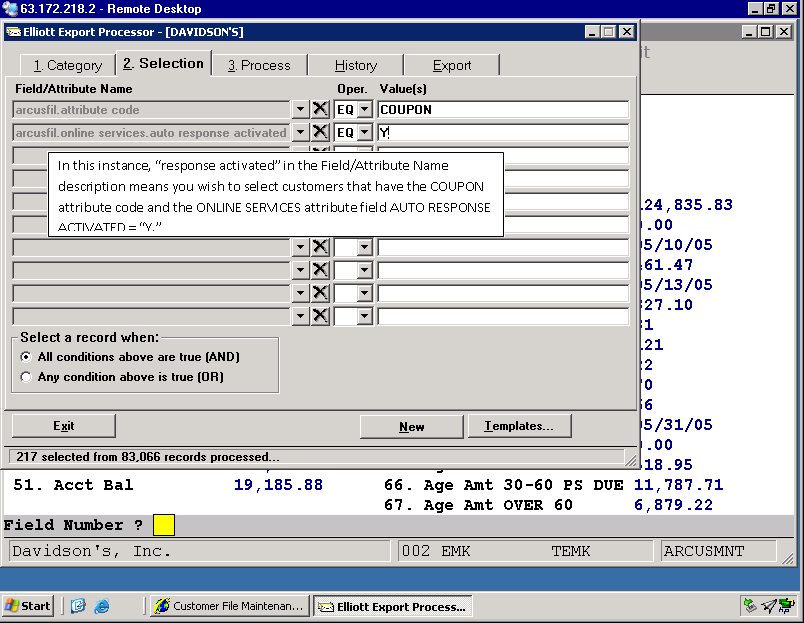Screen dimensions: 804x623
Task: Click the value field containing COUPON
Action: tap(503, 109)
